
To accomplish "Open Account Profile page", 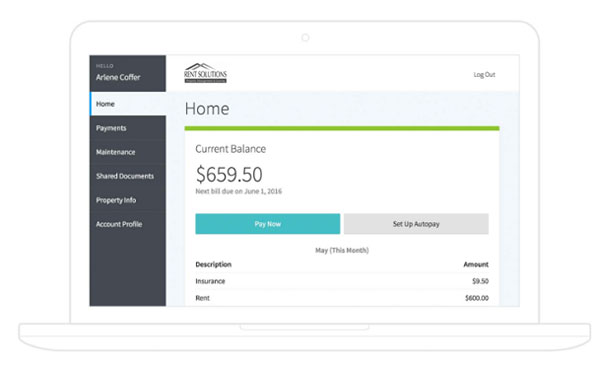I will pos(128,224).
